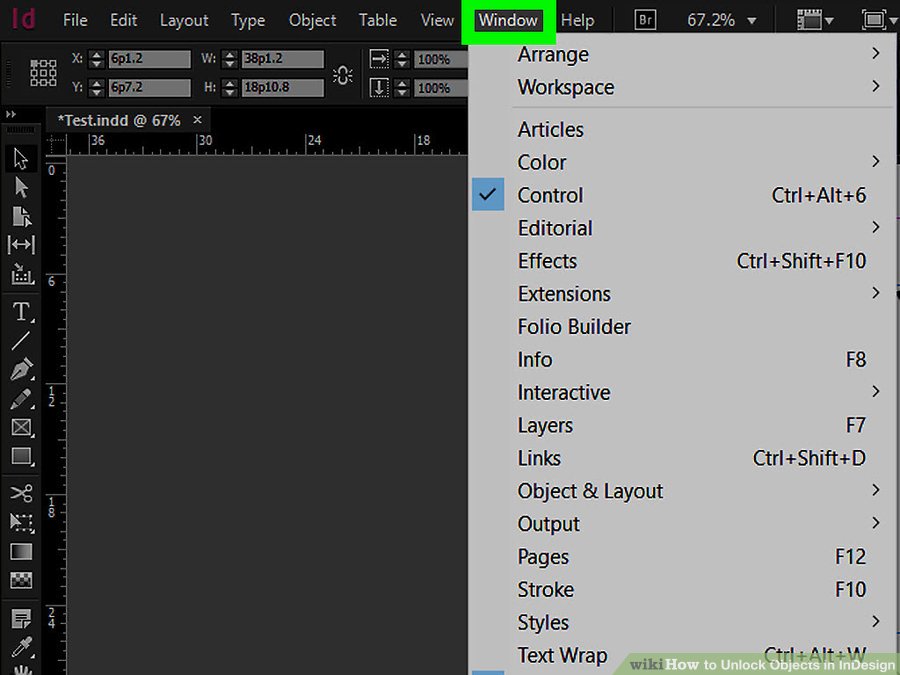This screenshot has width=900, height=675.
Task: Open Adobe Bridge via Br icon
Action: (645, 20)
